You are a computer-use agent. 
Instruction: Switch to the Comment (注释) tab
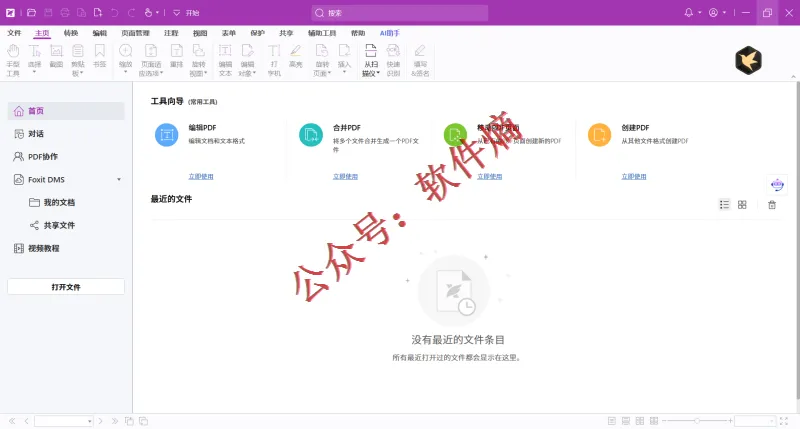pyautogui.click(x=171, y=33)
